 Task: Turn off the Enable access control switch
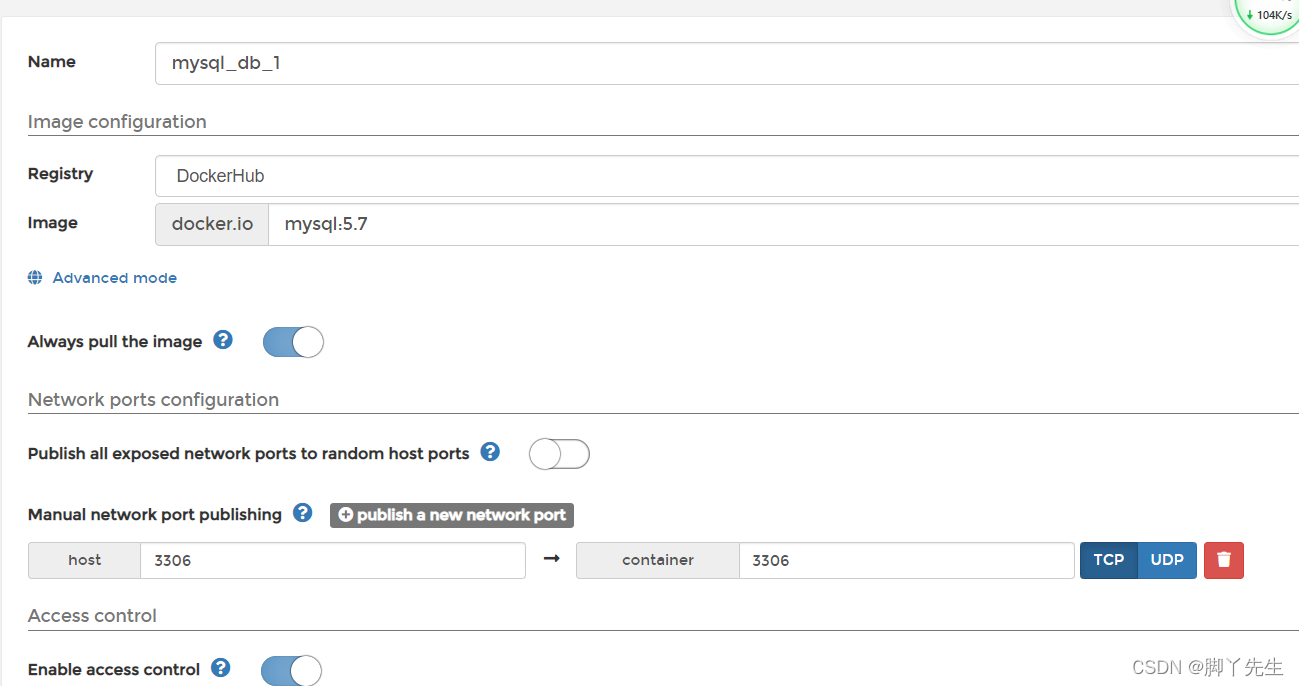291,670
